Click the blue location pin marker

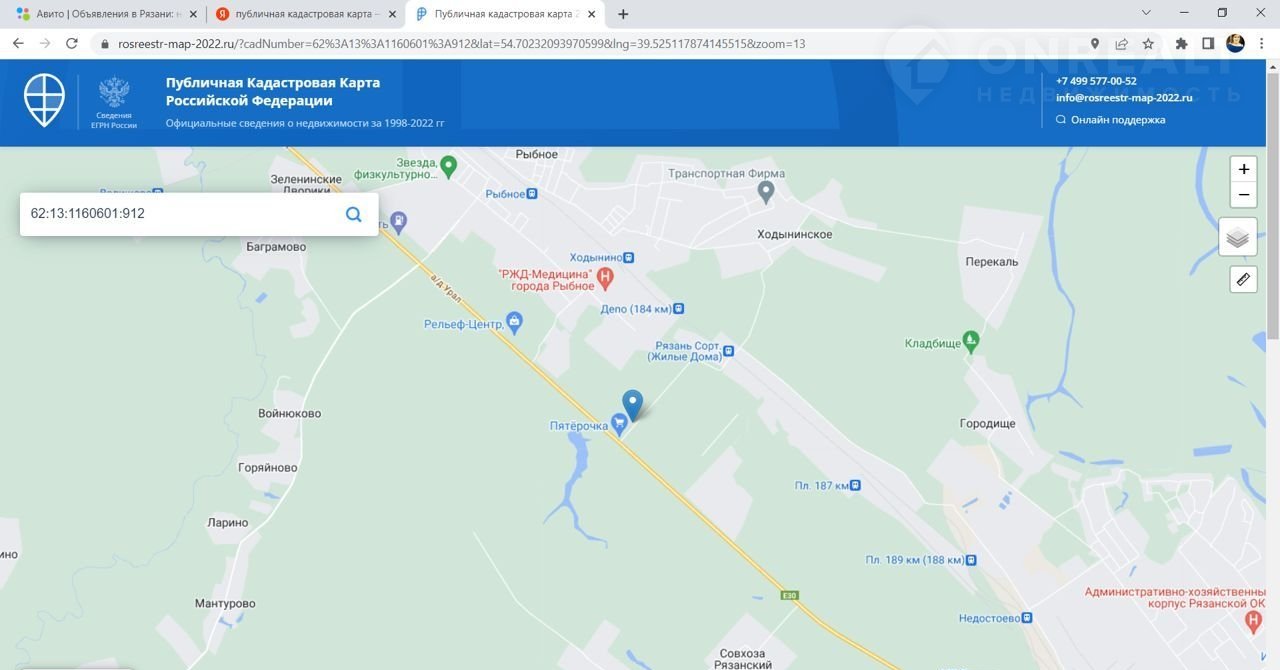(632, 404)
